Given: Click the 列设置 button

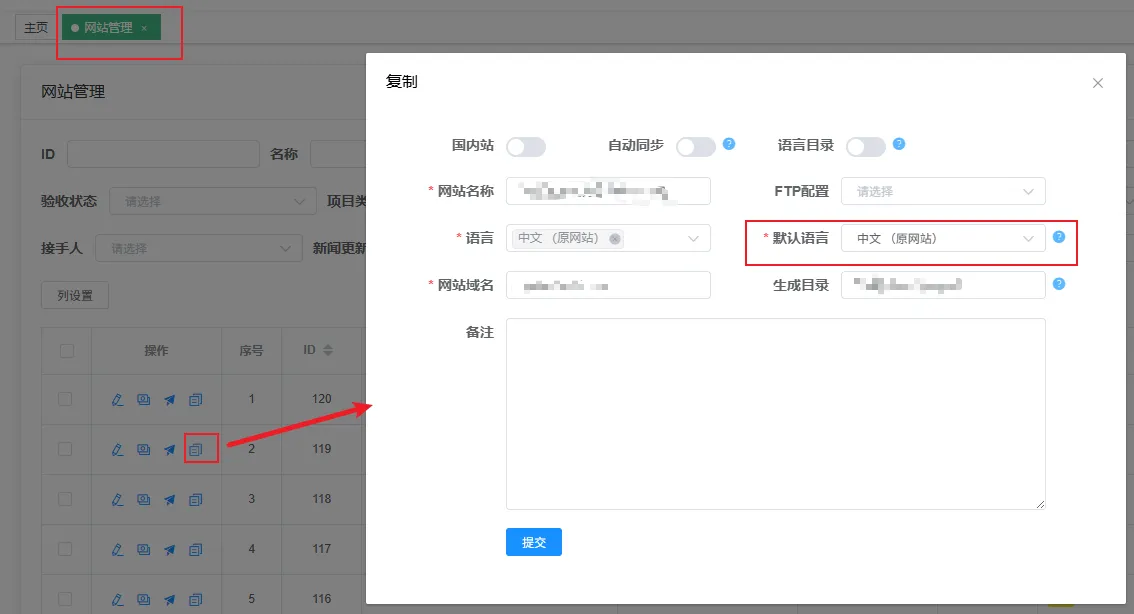Looking at the screenshot, I should click(x=75, y=296).
